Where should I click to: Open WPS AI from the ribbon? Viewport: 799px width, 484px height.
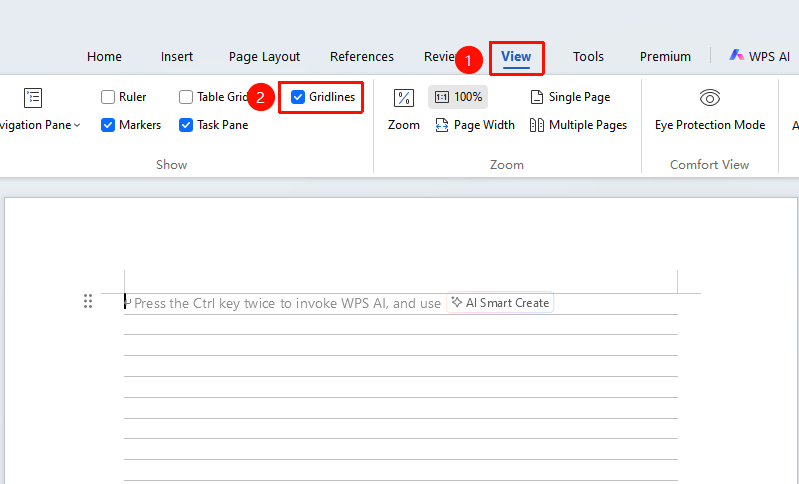tap(759, 56)
